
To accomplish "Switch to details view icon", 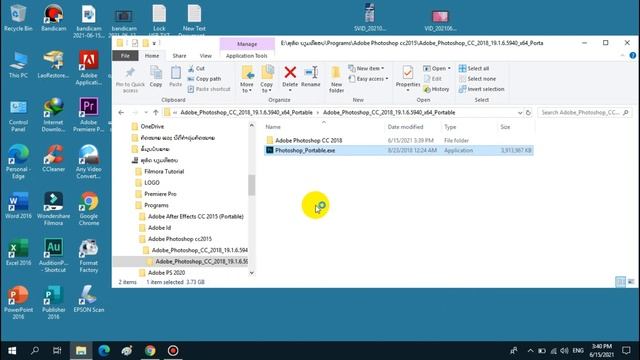I will 620,282.
